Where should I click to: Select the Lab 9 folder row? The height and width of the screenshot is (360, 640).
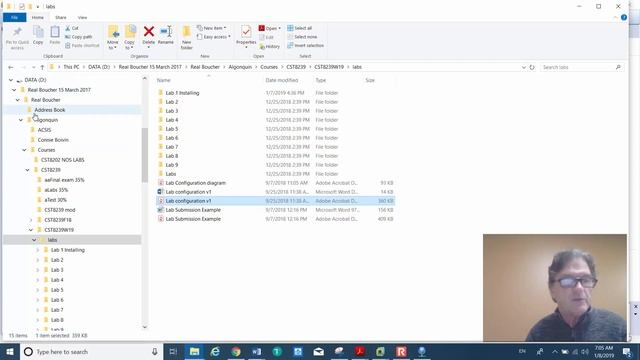(276, 165)
